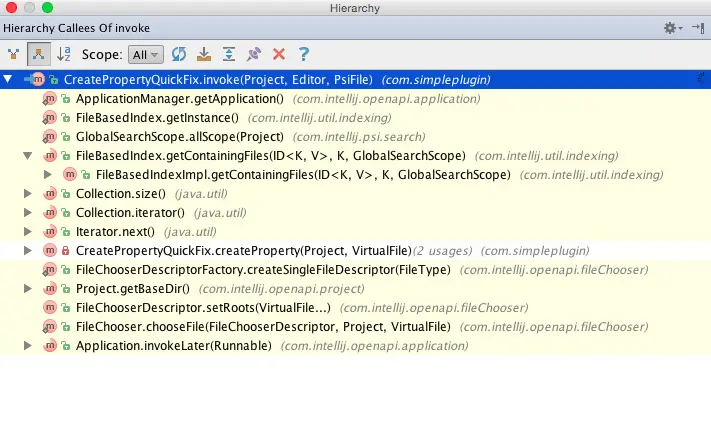Click the Autoscroll to source icon
Viewport: 711px width, 444px height.
point(204,54)
